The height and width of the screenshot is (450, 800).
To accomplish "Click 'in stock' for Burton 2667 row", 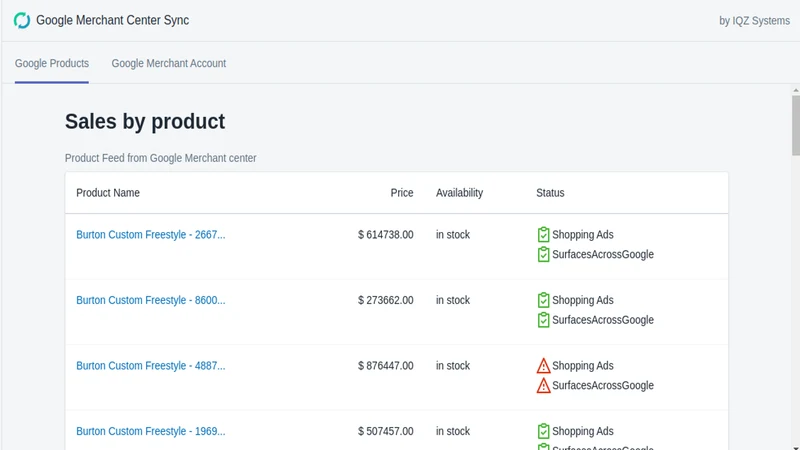I will tap(453, 235).
